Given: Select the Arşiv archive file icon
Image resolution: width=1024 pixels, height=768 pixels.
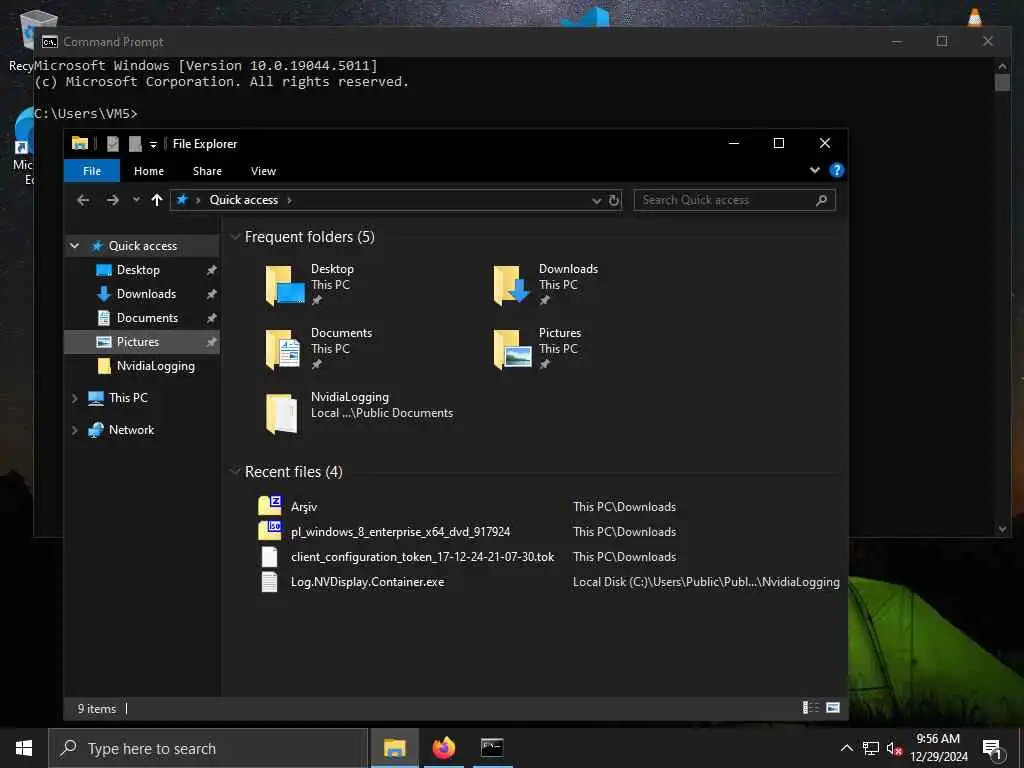Looking at the screenshot, I should (x=270, y=506).
